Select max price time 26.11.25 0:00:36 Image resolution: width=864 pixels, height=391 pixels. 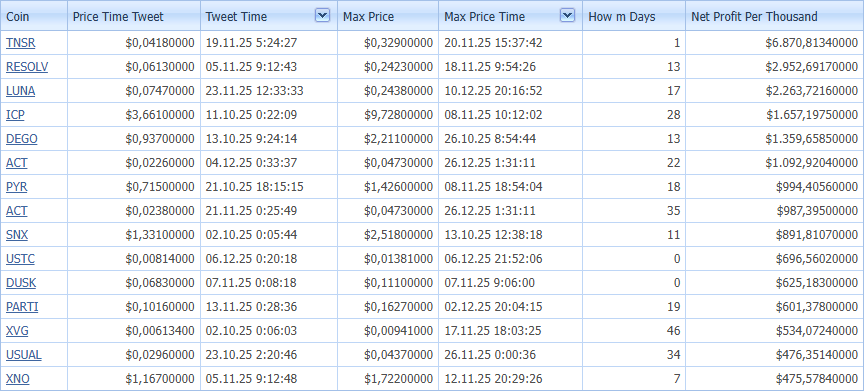click(x=490, y=355)
